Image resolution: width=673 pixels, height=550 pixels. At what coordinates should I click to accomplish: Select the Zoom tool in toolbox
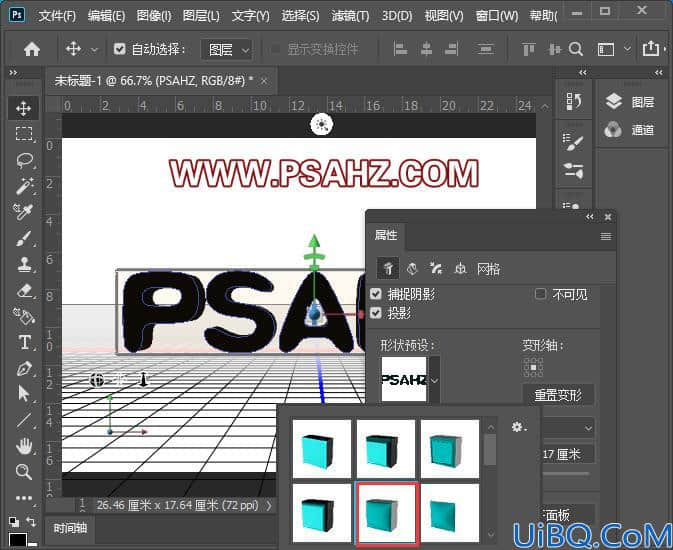pyautogui.click(x=24, y=472)
